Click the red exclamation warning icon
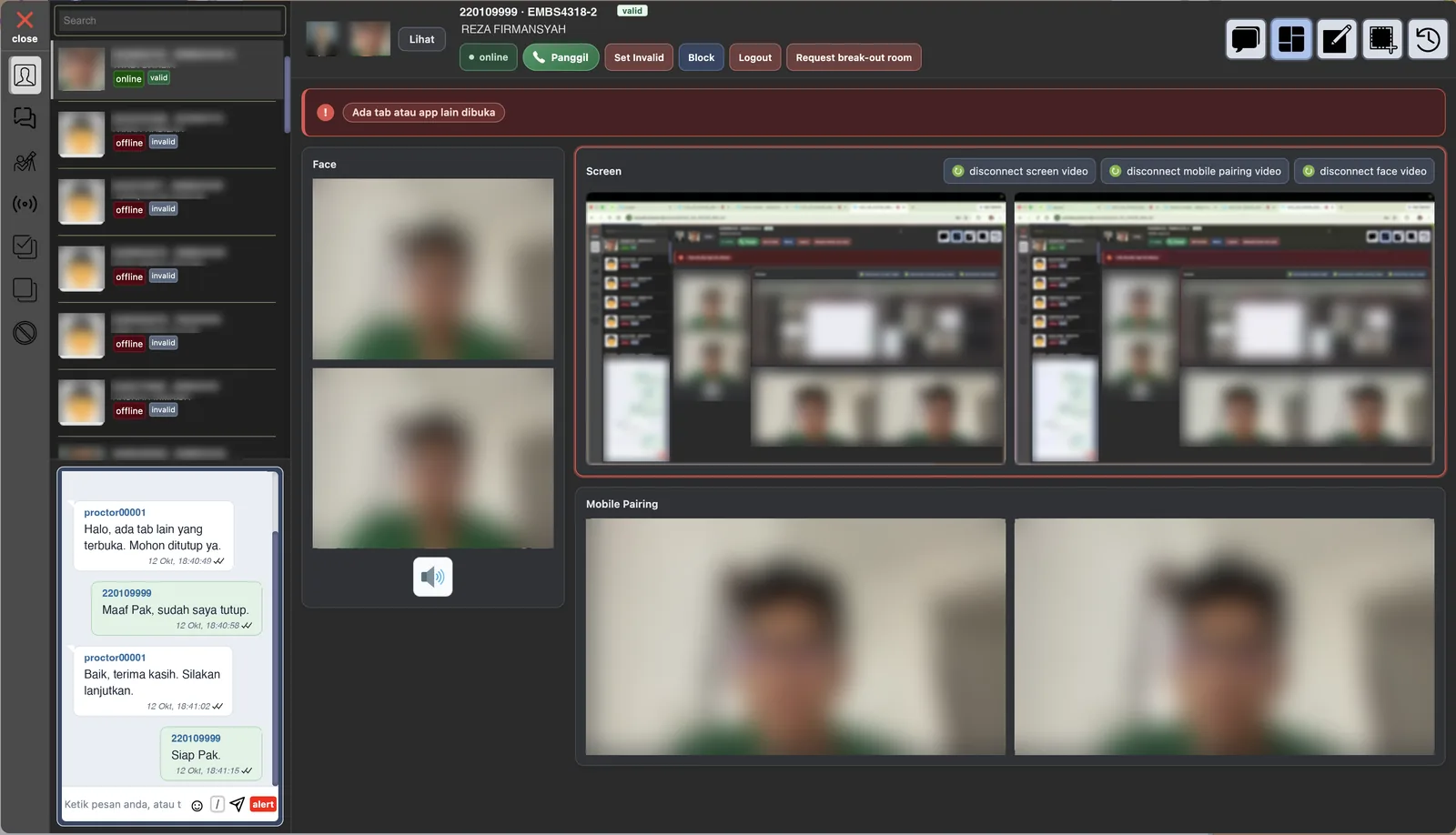 325,113
